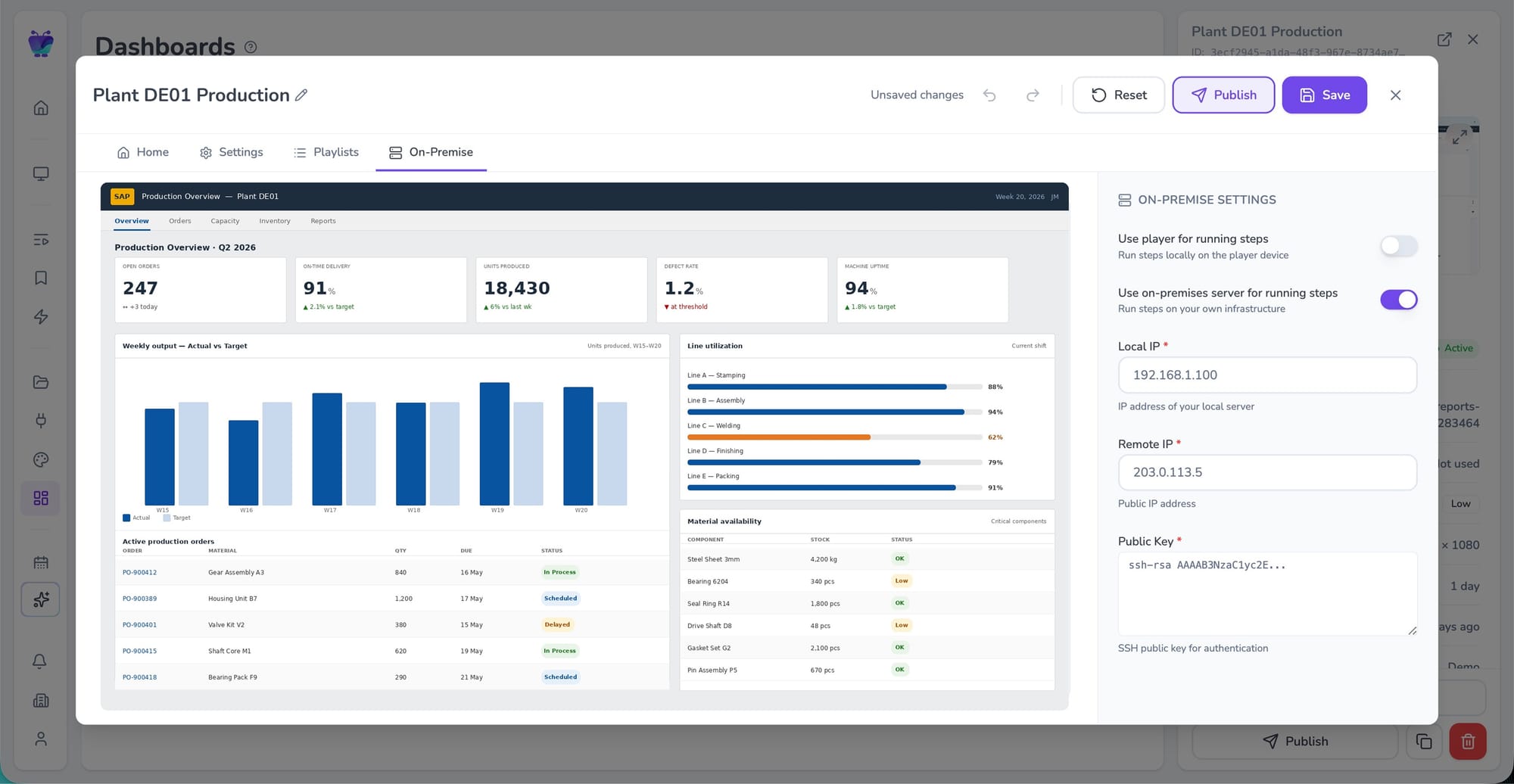Click the Line E Packing utilization bar
1514x784 pixels.
(834, 488)
